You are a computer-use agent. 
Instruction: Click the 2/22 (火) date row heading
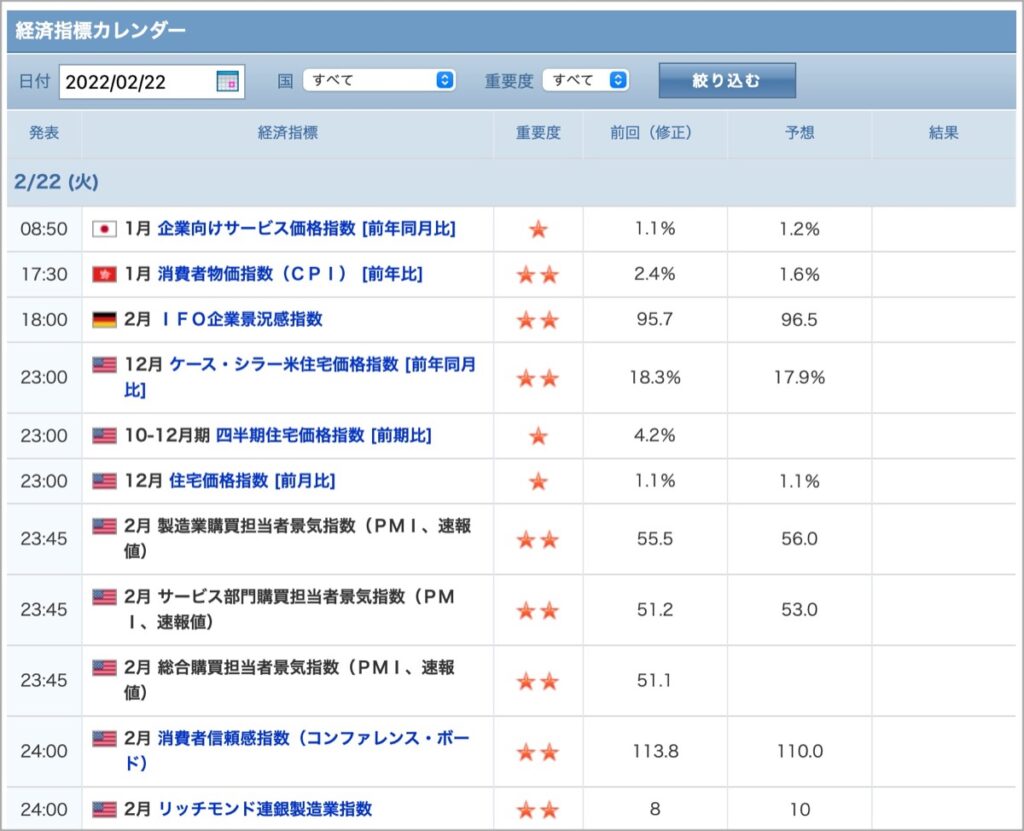point(56,182)
